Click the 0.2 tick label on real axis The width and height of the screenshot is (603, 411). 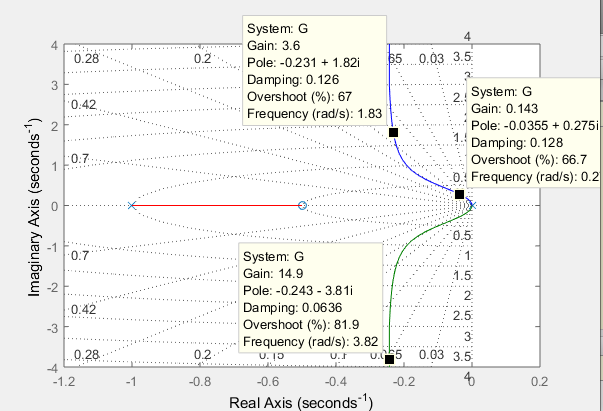pyautogui.click(x=539, y=381)
